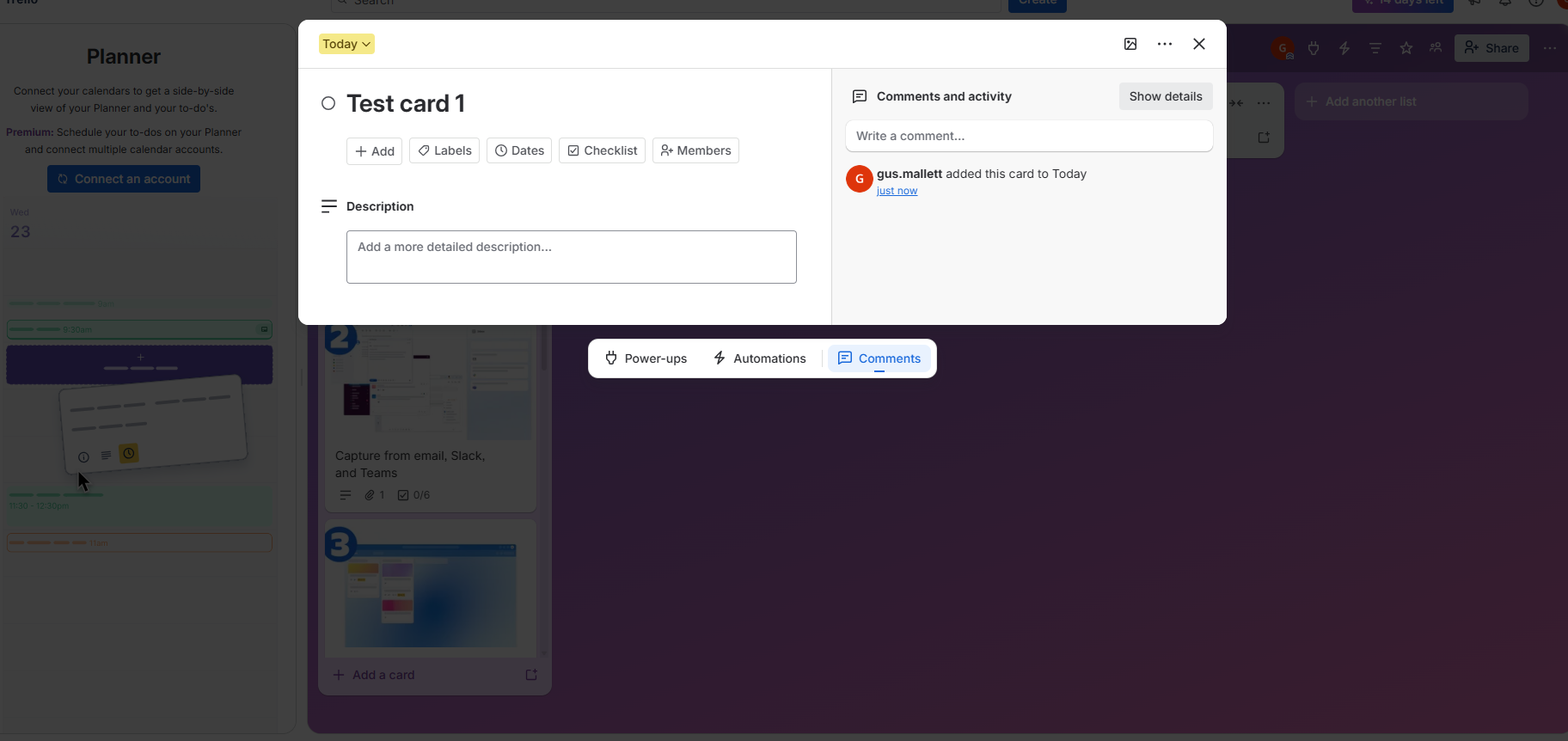Click the Write a comment field
This screenshot has width=1568, height=741.
1029,136
